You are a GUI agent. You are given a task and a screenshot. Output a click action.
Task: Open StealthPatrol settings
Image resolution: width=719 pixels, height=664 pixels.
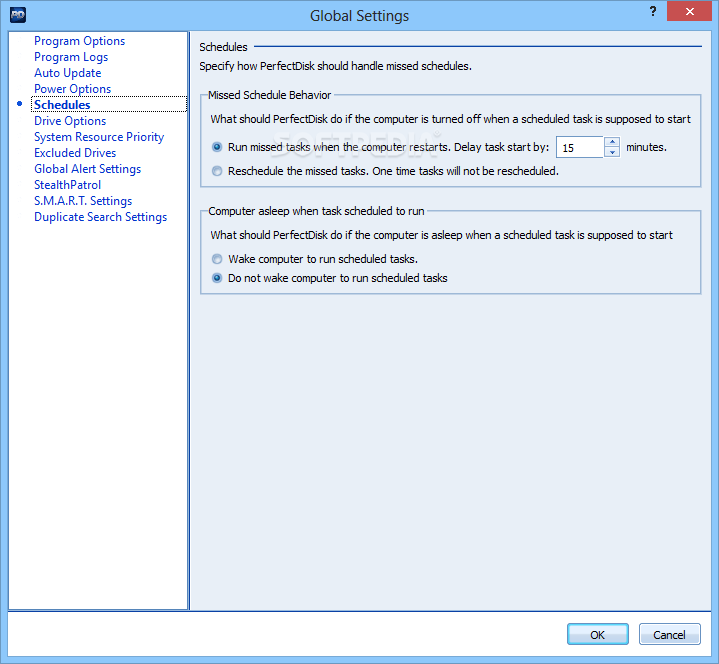(x=67, y=185)
